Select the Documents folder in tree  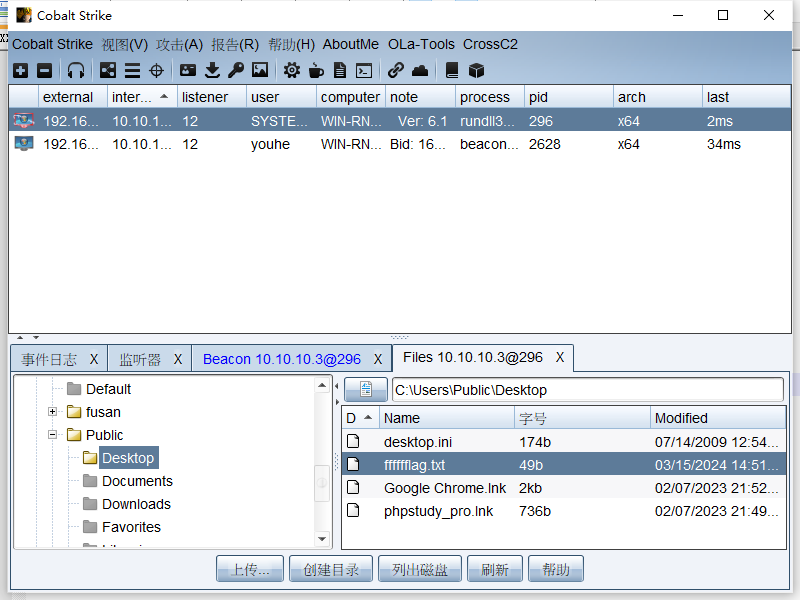click(x=137, y=481)
